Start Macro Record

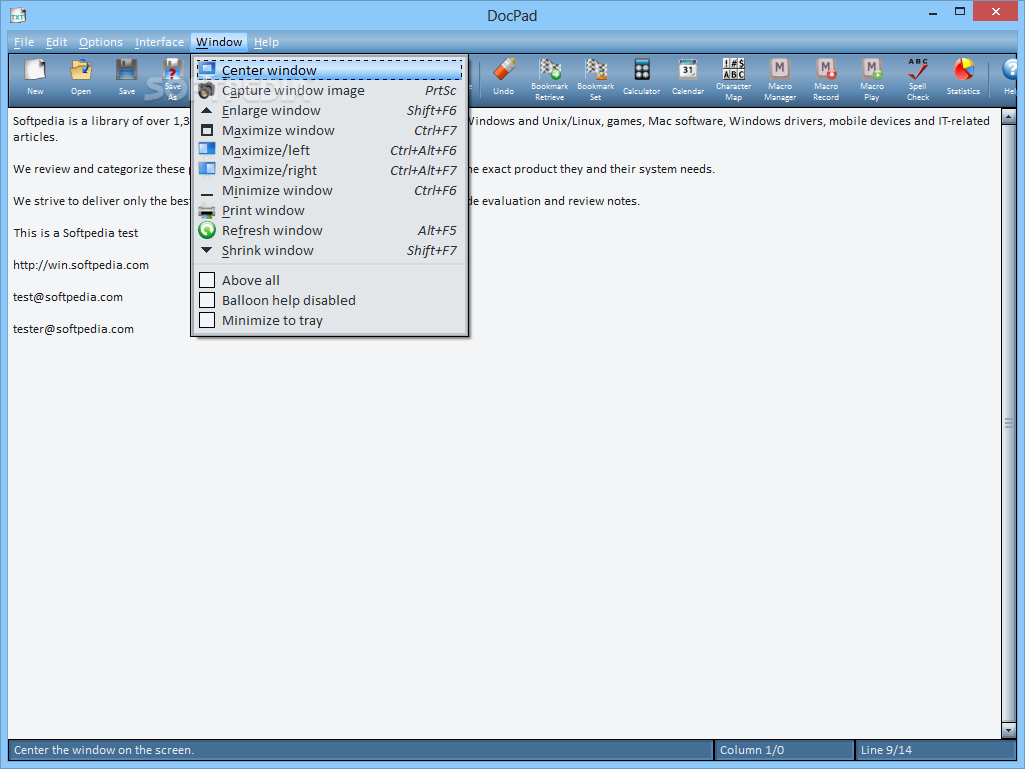[x=826, y=79]
